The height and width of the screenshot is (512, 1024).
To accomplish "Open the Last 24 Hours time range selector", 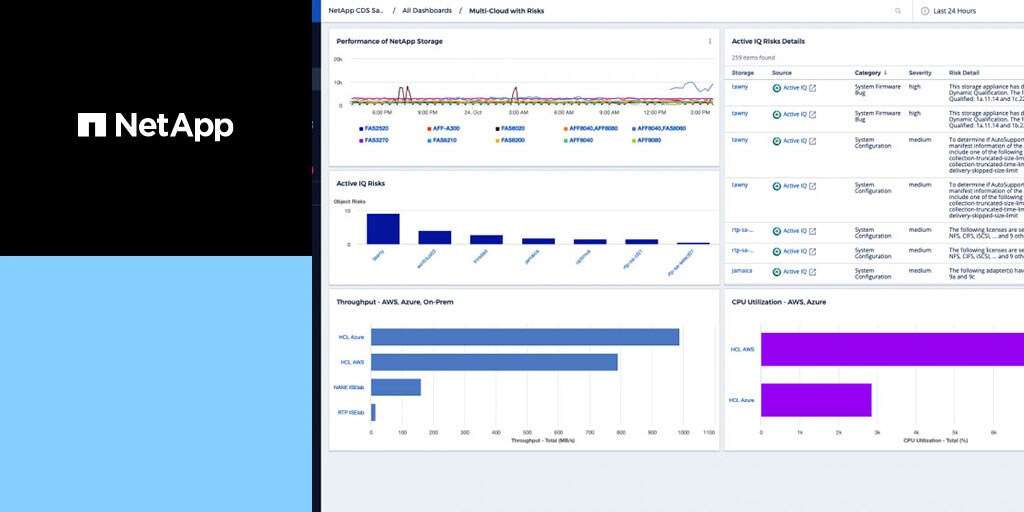I will coord(954,11).
